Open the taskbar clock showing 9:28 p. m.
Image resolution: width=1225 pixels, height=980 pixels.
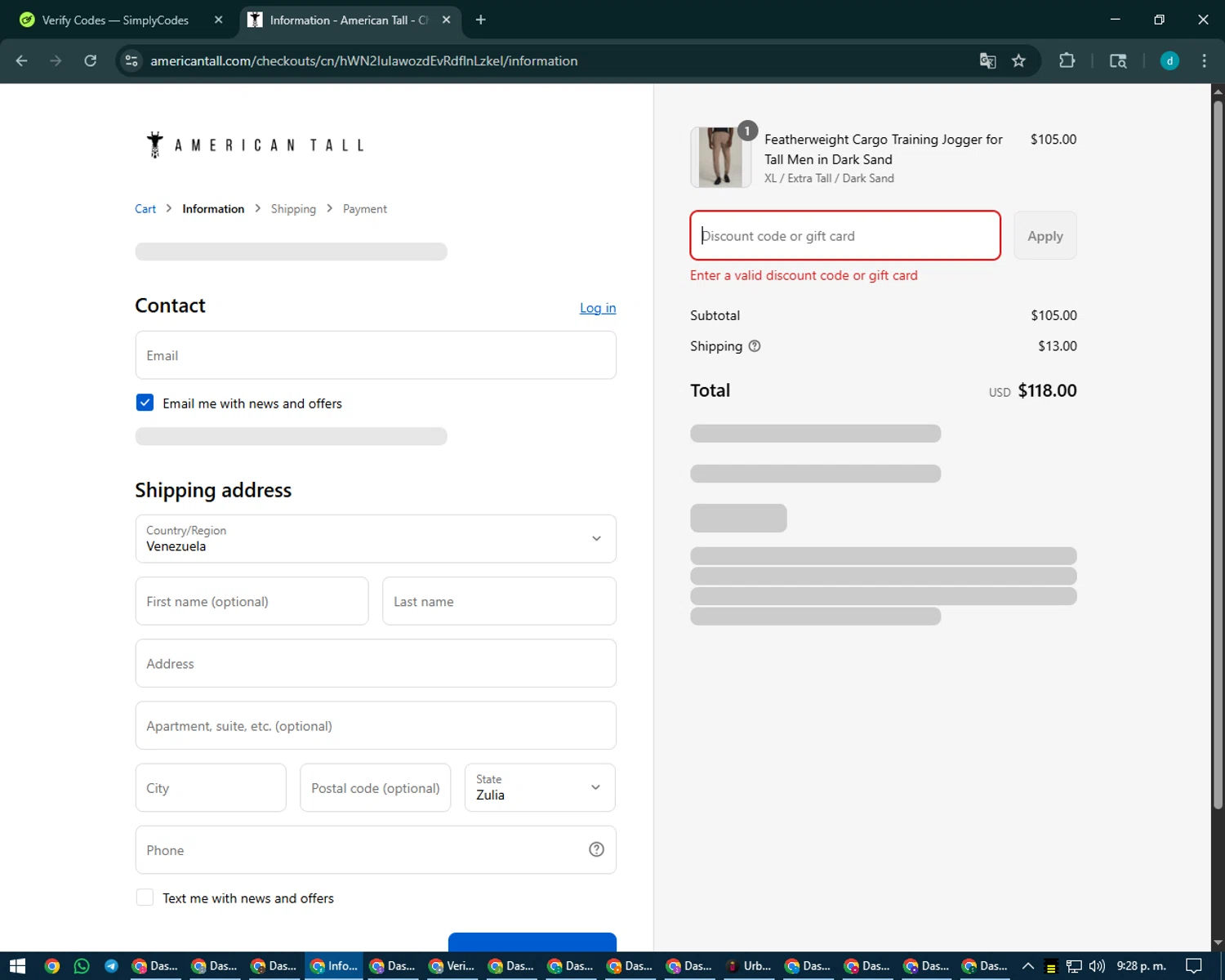click(x=1141, y=966)
